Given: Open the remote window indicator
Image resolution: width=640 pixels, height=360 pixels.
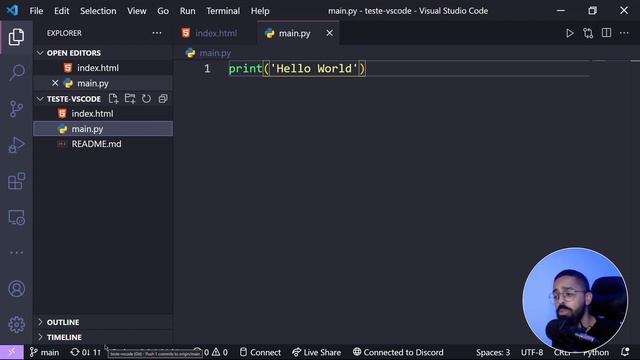Looking at the screenshot, I should (12, 352).
